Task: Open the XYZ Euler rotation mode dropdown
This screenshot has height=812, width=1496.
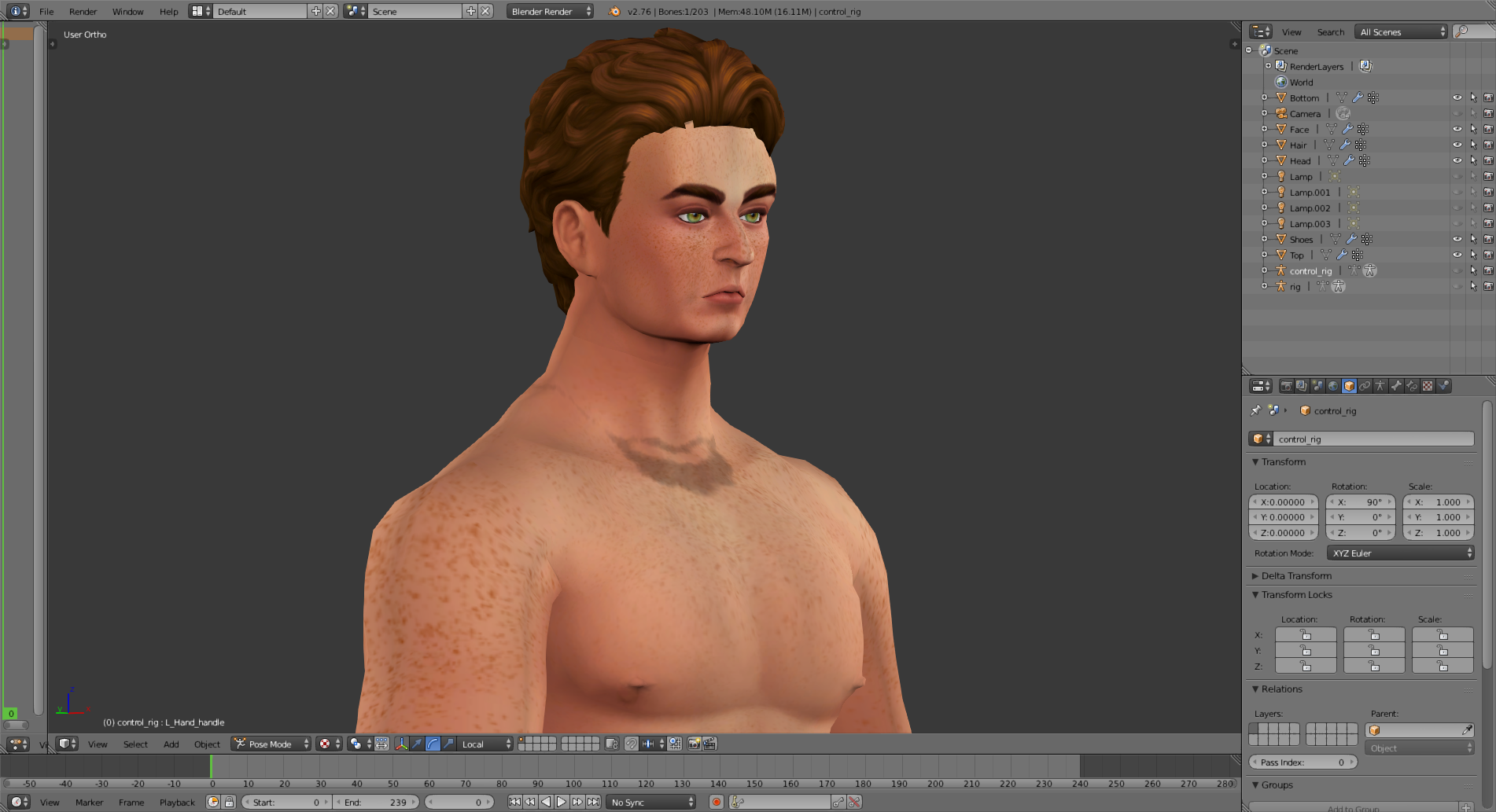Action: (x=1400, y=553)
